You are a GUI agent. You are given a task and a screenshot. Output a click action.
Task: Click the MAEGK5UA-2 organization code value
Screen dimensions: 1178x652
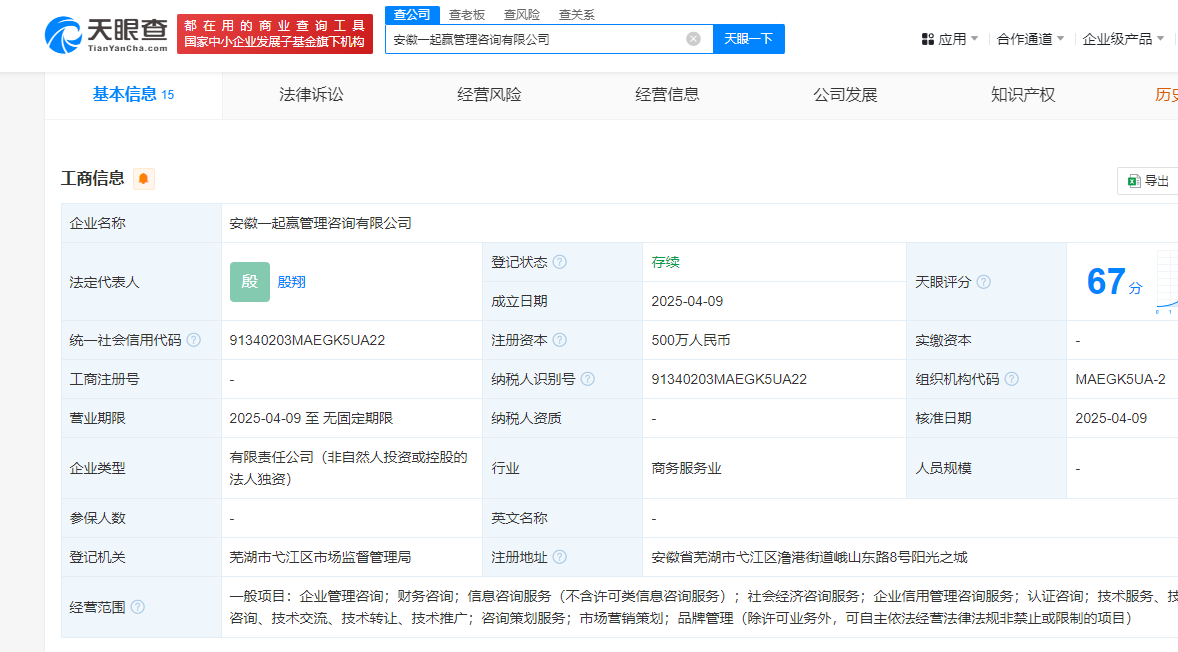tap(1120, 379)
